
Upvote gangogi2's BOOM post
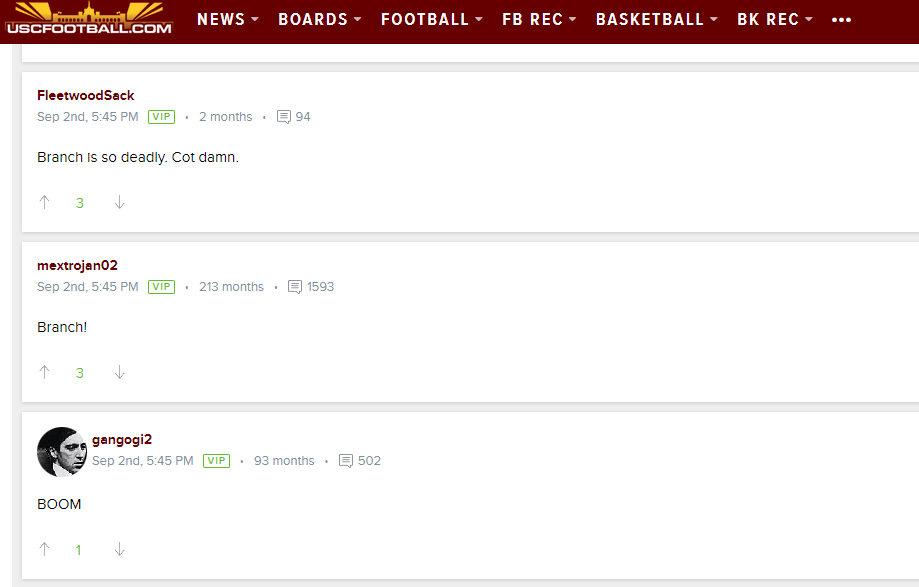[45, 549]
